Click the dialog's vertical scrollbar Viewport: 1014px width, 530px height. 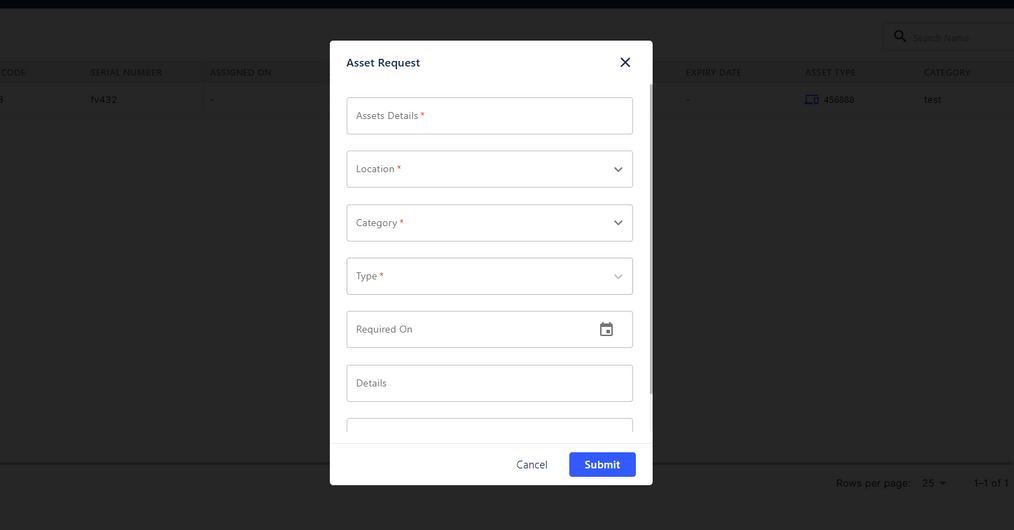(x=651, y=240)
